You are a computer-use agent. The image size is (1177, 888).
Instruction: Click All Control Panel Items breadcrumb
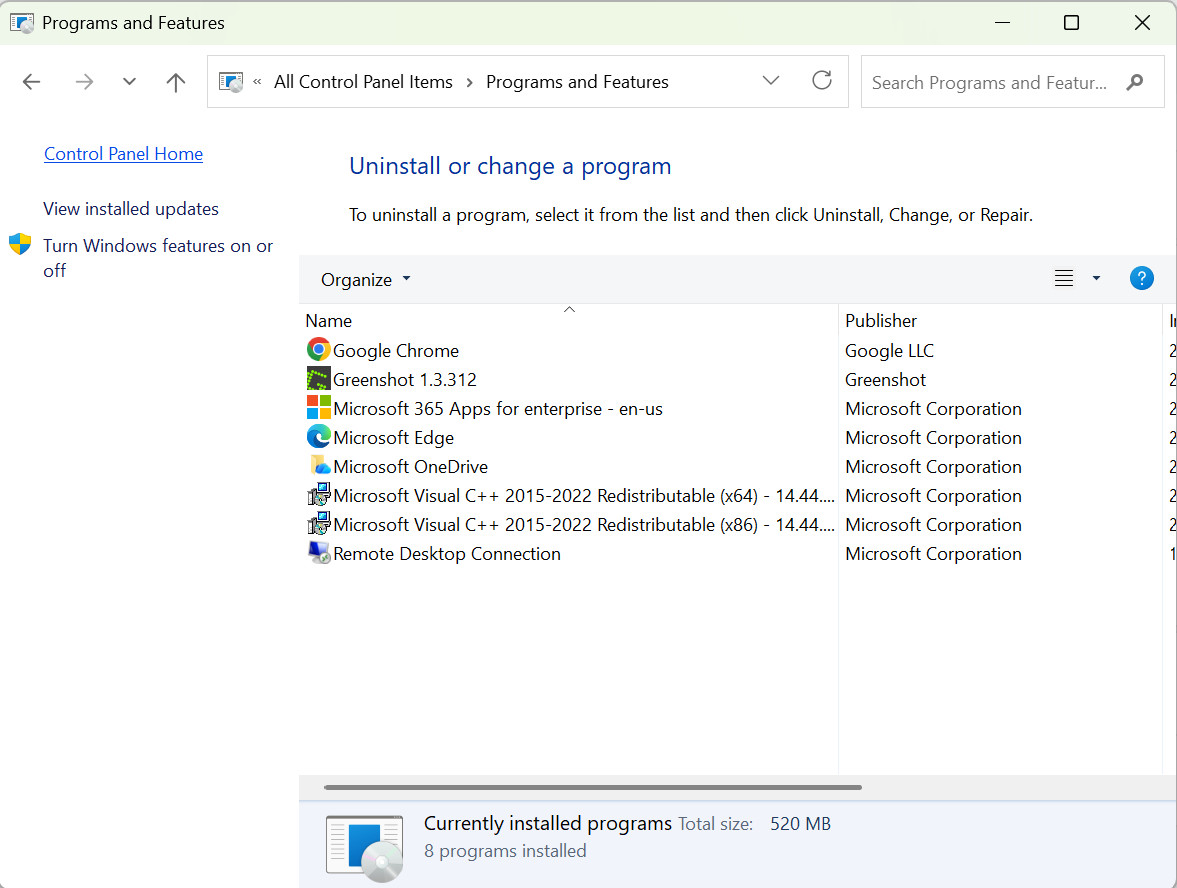363,82
